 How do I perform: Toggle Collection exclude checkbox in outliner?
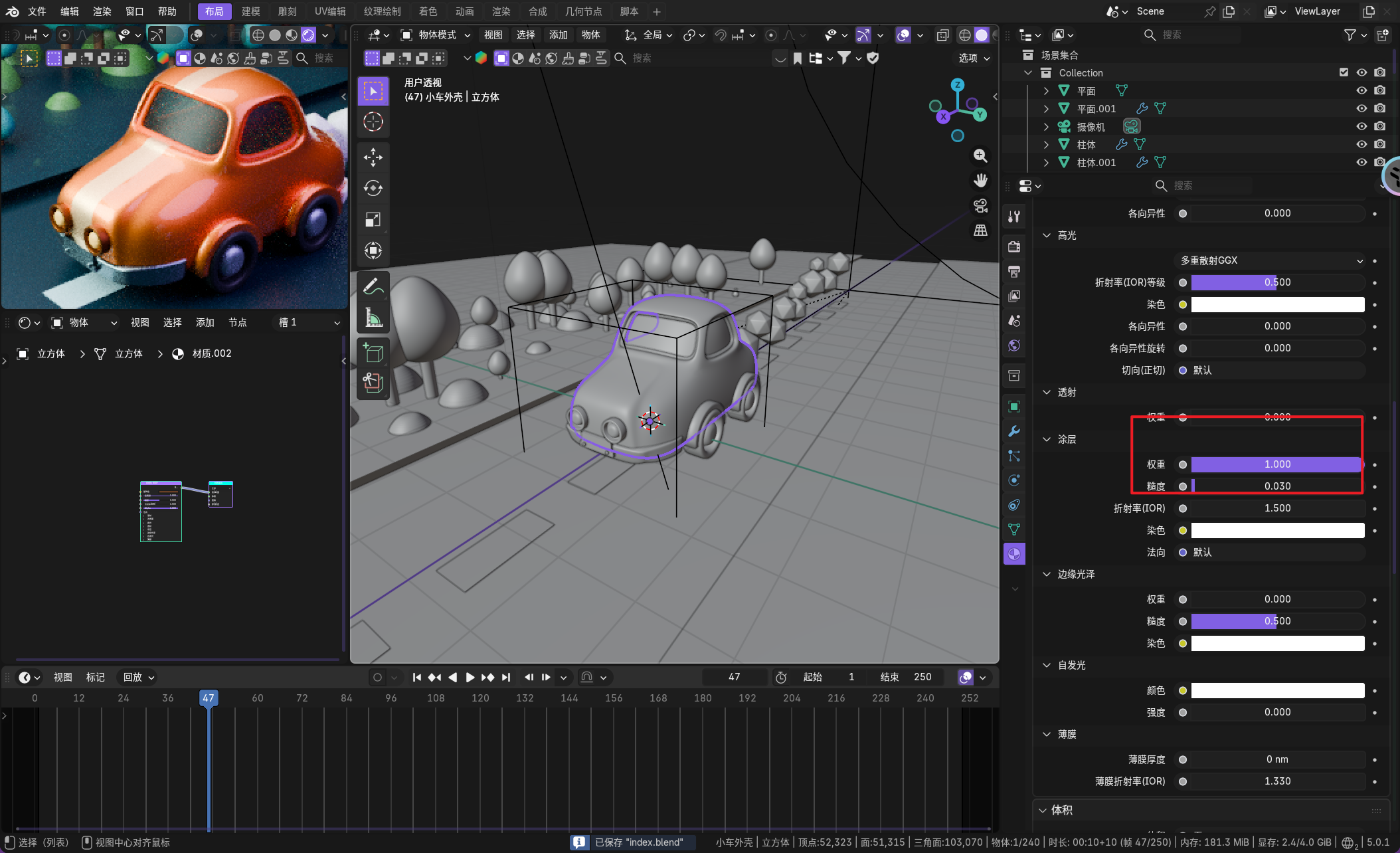point(1344,72)
